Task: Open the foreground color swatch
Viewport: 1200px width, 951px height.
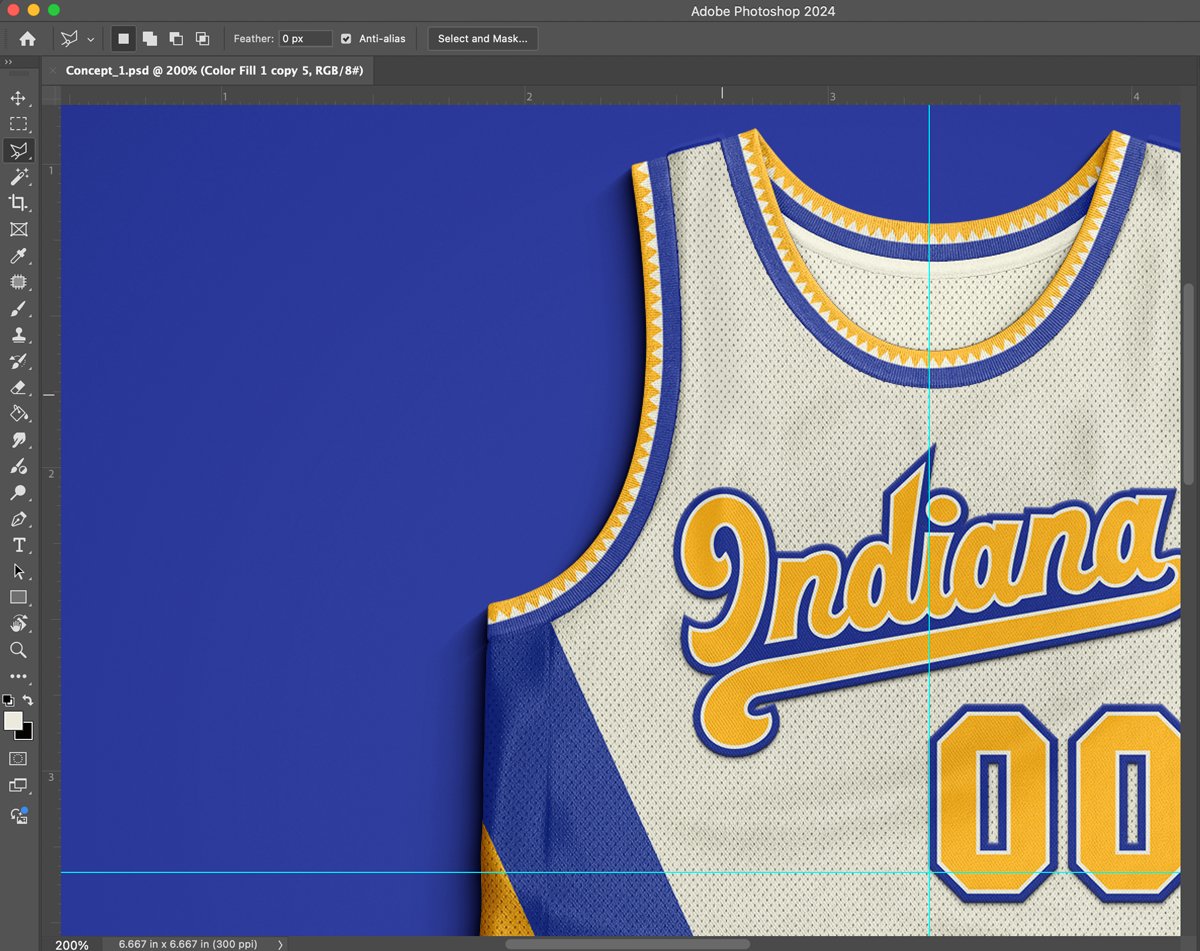Action: (13, 721)
